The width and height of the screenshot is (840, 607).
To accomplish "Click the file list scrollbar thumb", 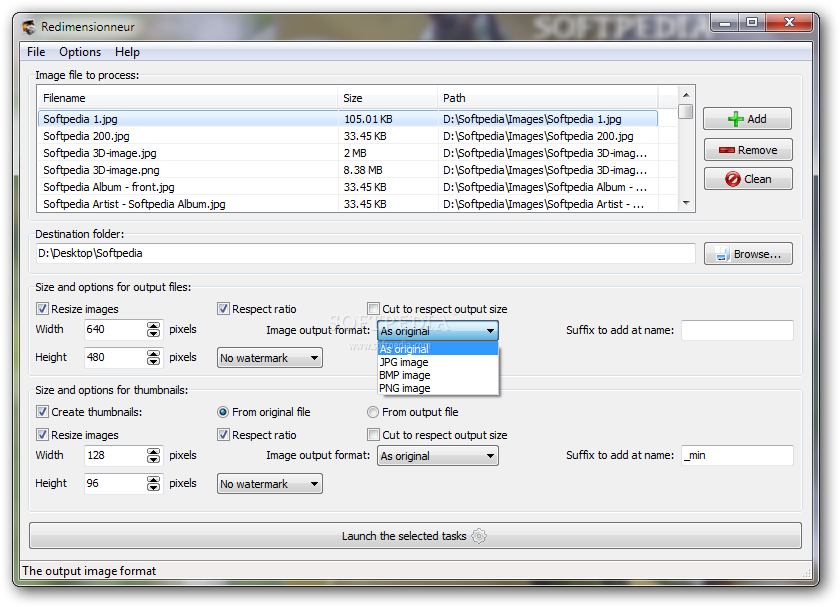I will 686,111.
